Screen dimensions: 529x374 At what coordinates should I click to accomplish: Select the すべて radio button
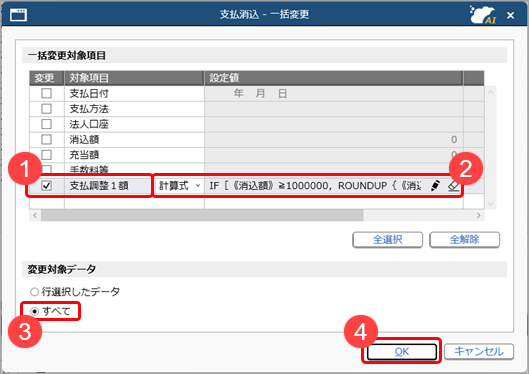(34, 311)
